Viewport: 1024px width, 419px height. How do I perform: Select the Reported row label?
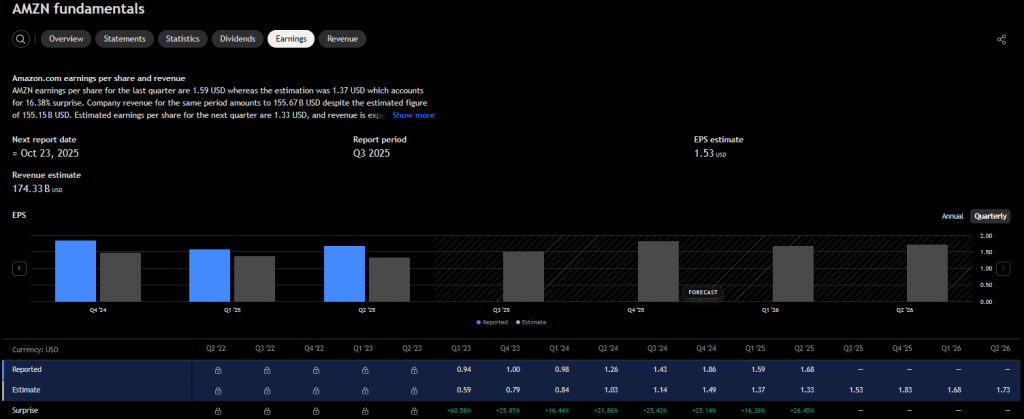(27, 370)
